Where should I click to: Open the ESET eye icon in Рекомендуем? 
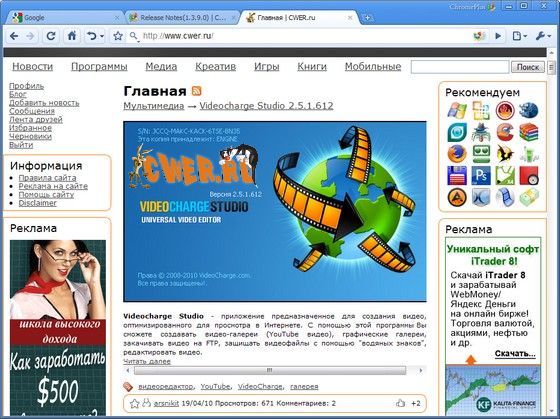(x=457, y=132)
